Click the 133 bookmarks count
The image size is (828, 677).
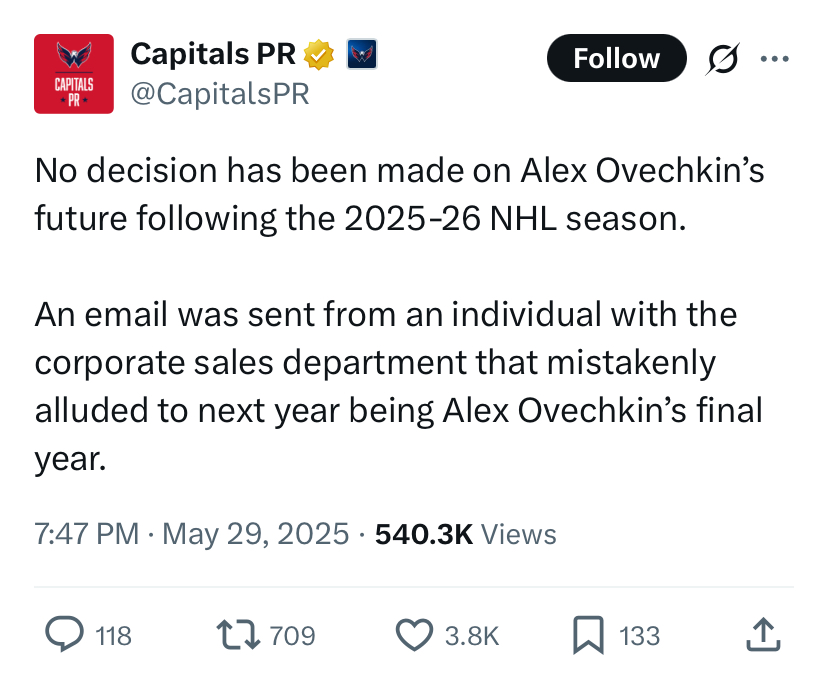(639, 635)
